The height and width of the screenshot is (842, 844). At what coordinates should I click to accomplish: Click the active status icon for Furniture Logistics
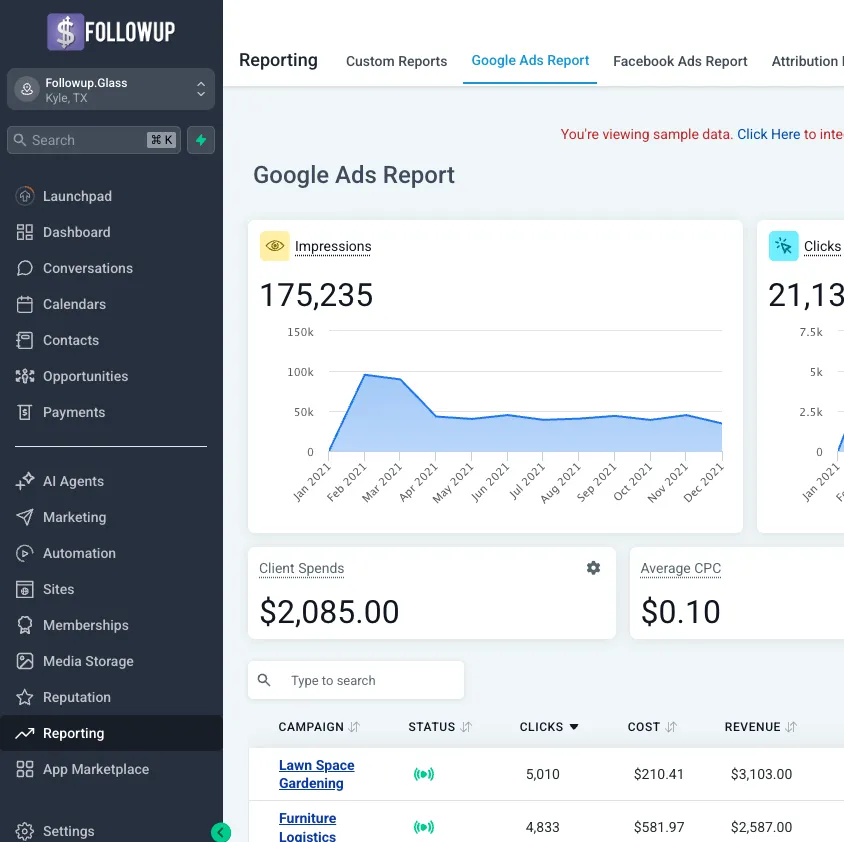424,827
